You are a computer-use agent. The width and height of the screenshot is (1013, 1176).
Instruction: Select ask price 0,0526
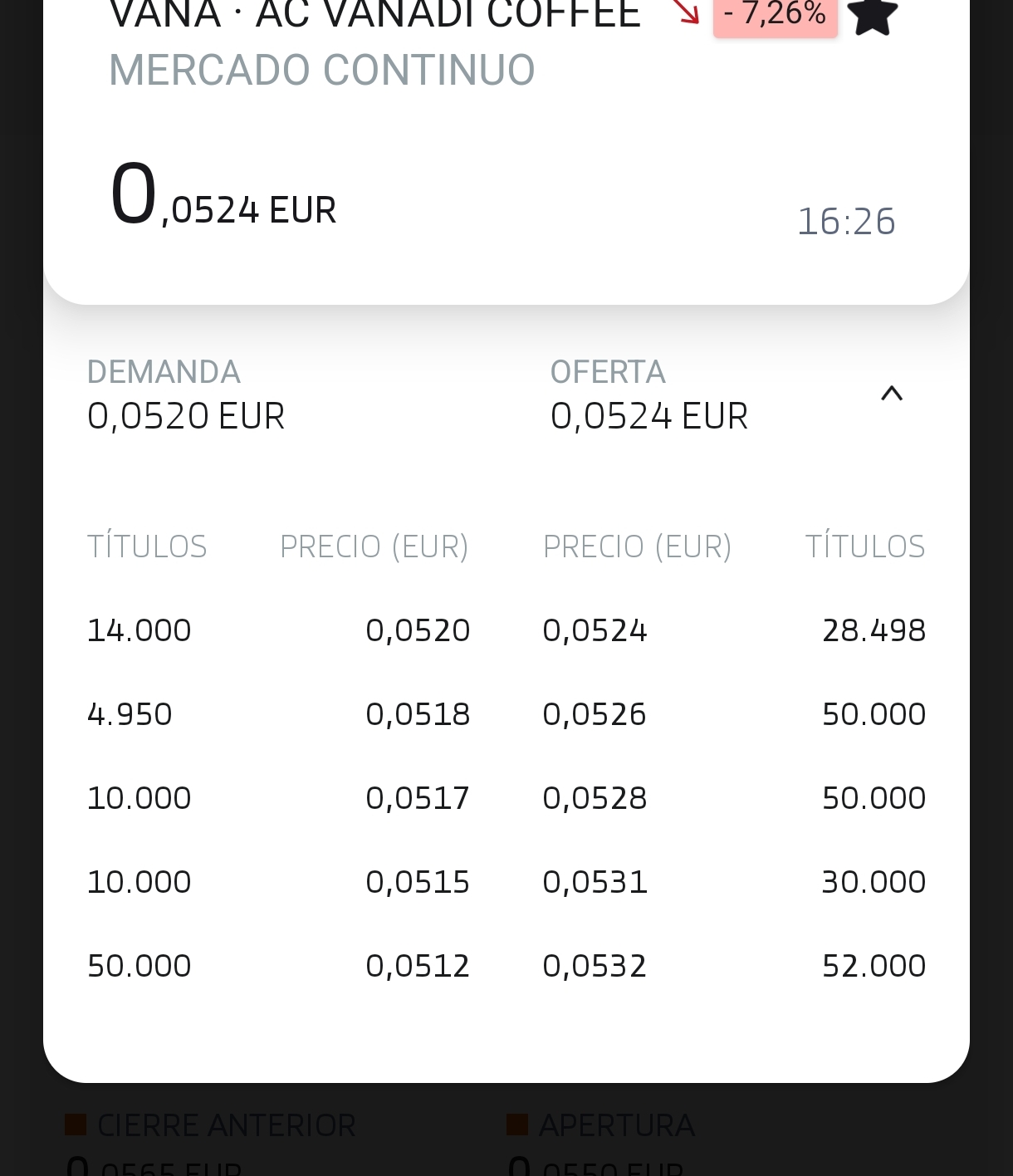point(595,714)
